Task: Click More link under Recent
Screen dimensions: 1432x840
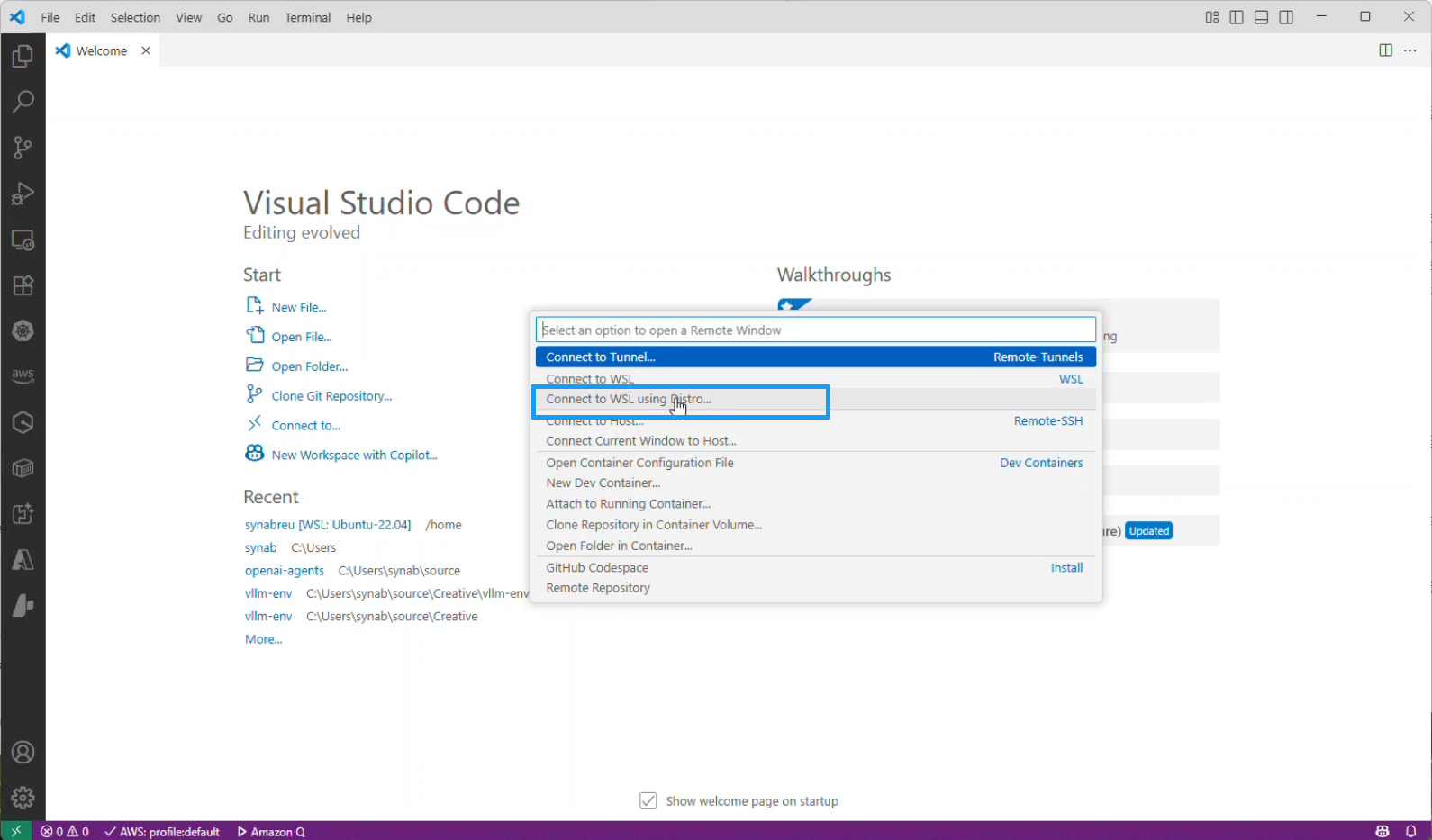Action: (264, 639)
